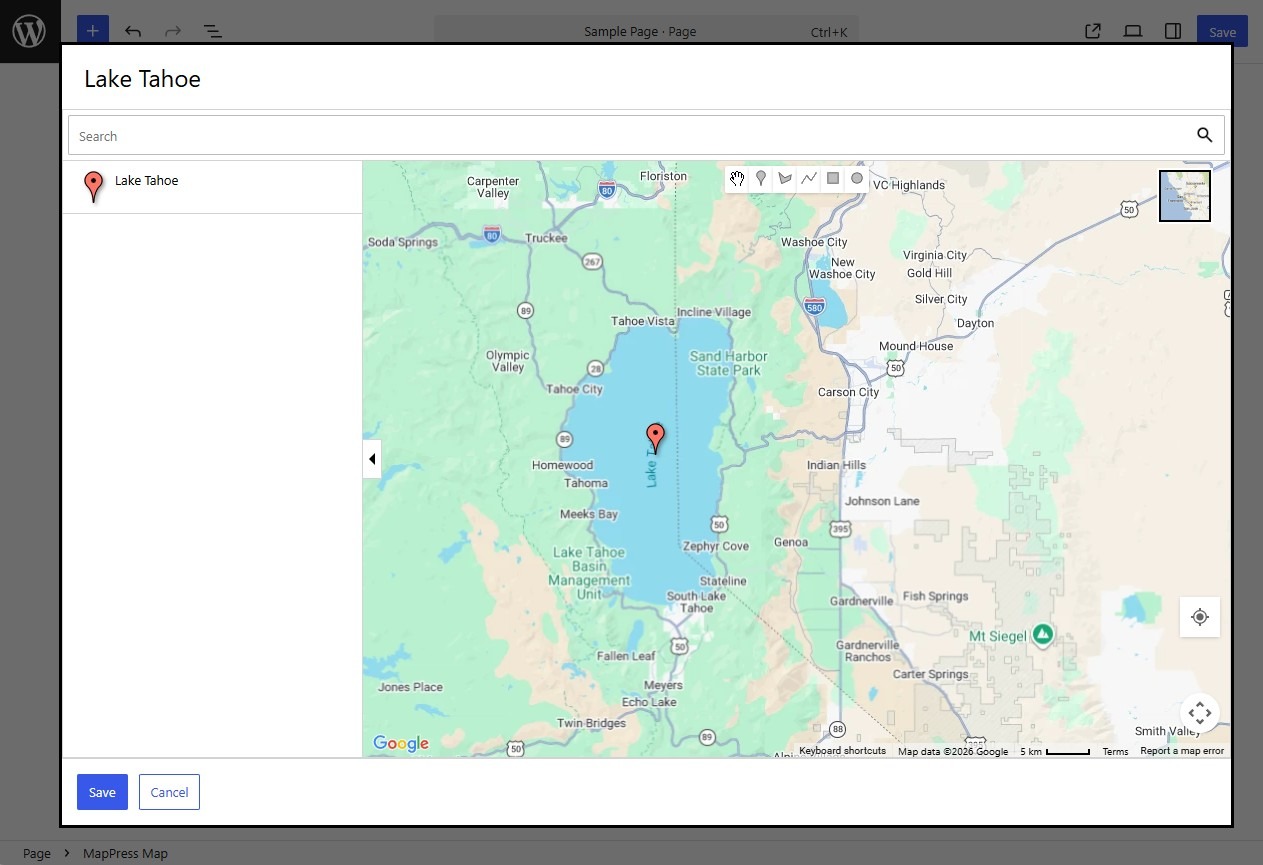This screenshot has height=865, width=1263.
Task: Open View Page in new tab
Action: point(1093,31)
